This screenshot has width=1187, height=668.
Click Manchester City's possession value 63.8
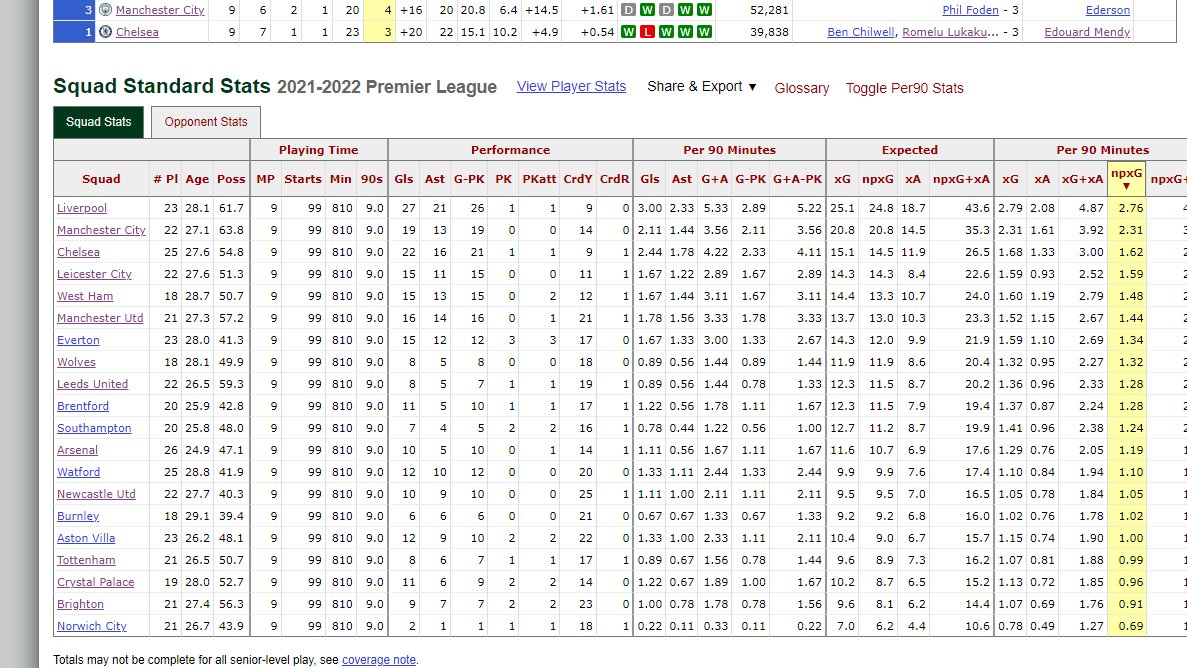tap(231, 230)
